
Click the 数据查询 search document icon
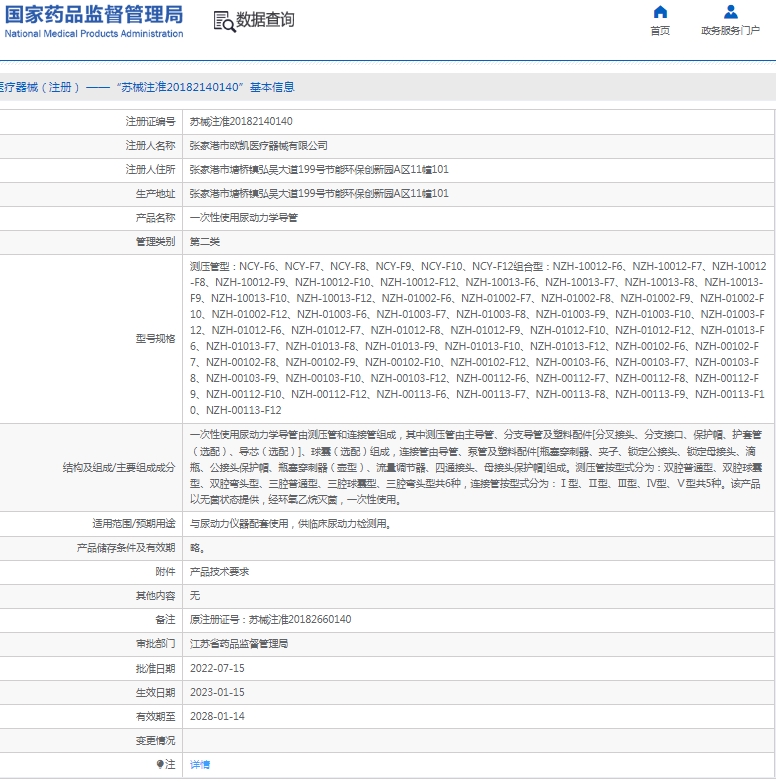(224, 21)
